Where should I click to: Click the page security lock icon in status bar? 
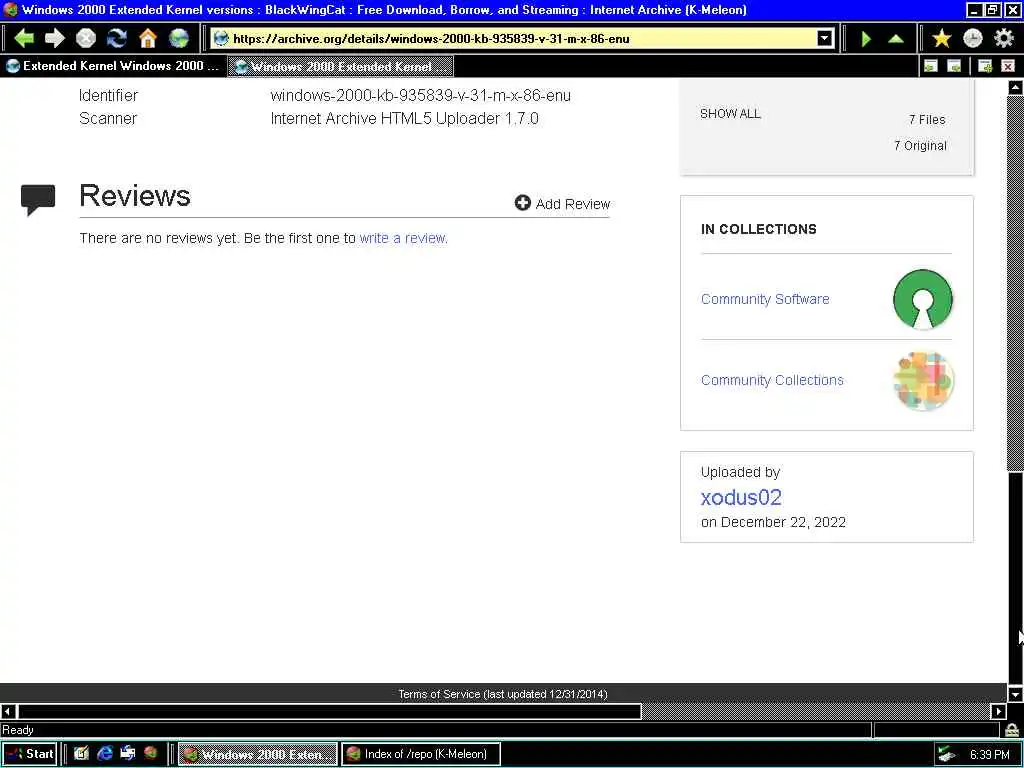[x=1012, y=729]
